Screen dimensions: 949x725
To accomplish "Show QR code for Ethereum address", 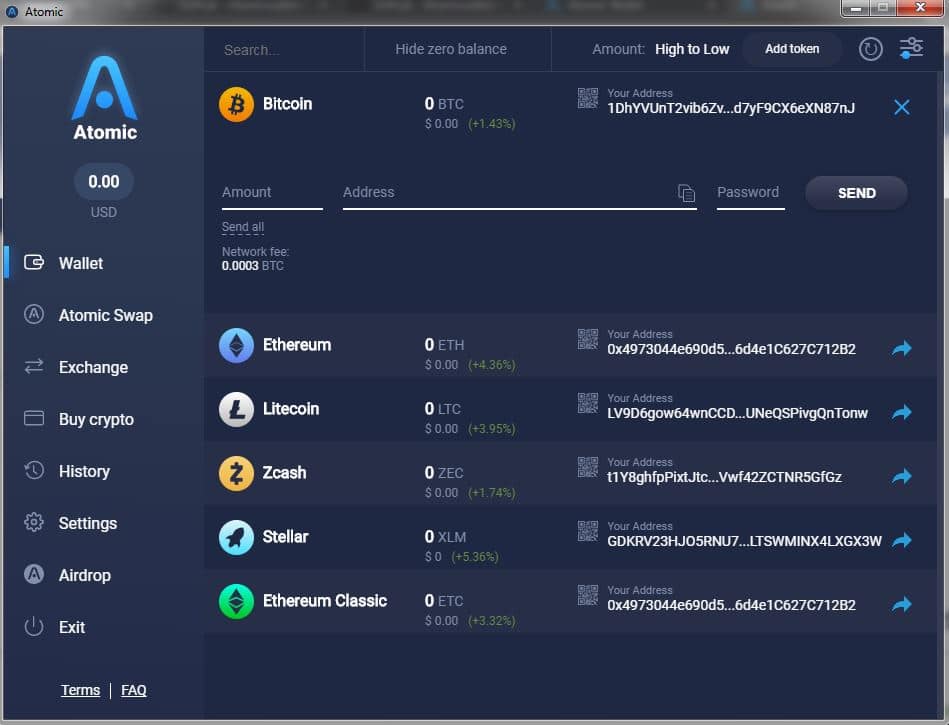I will (588, 340).
